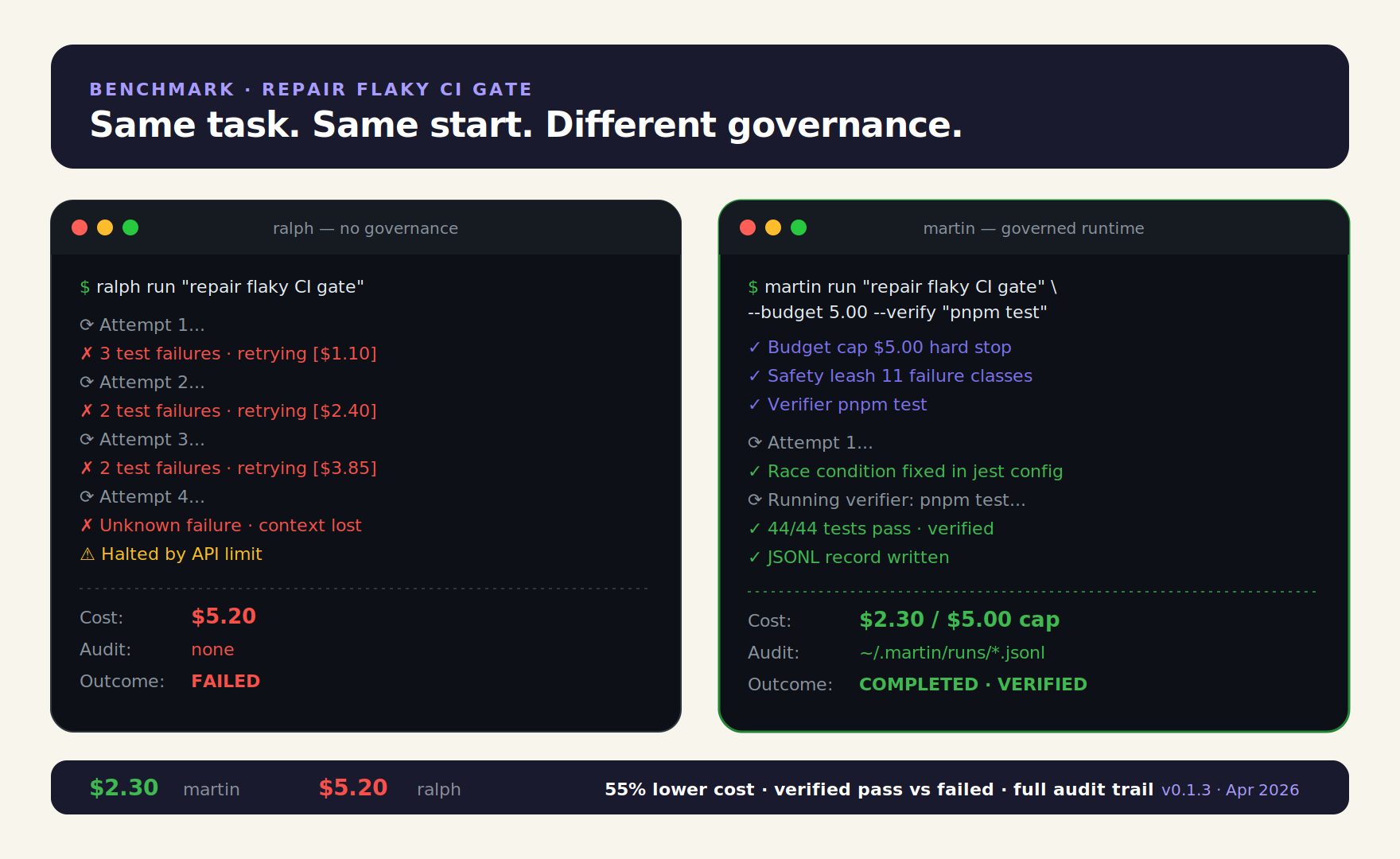Maximize the ralph terminal with green button
This screenshot has height=859, width=1400.
(x=130, y=227)
